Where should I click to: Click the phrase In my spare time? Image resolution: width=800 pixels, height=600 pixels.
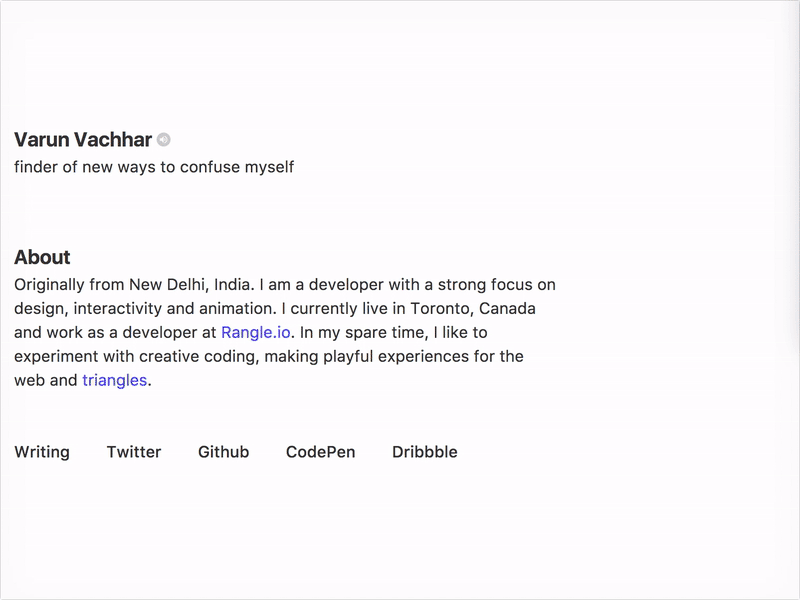click(x=364, y=333)
